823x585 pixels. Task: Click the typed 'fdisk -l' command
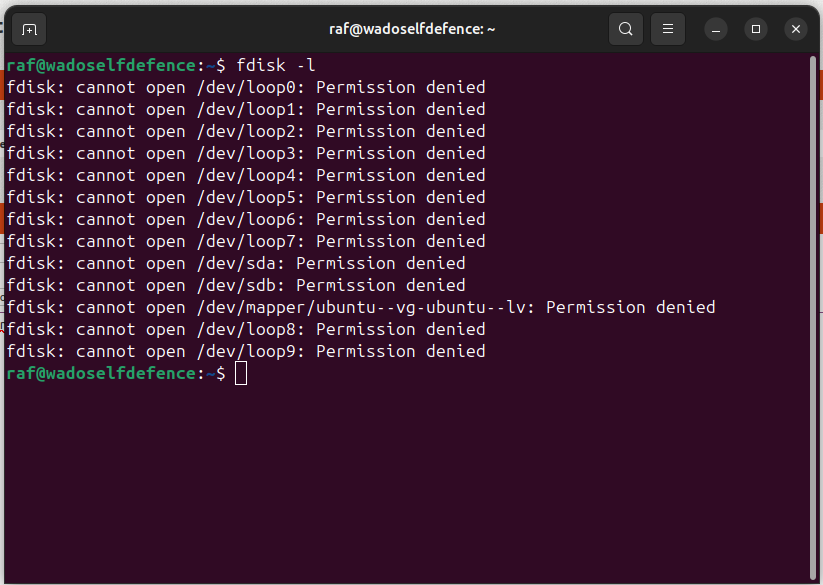pyautogui.click(x=276, y=66)
